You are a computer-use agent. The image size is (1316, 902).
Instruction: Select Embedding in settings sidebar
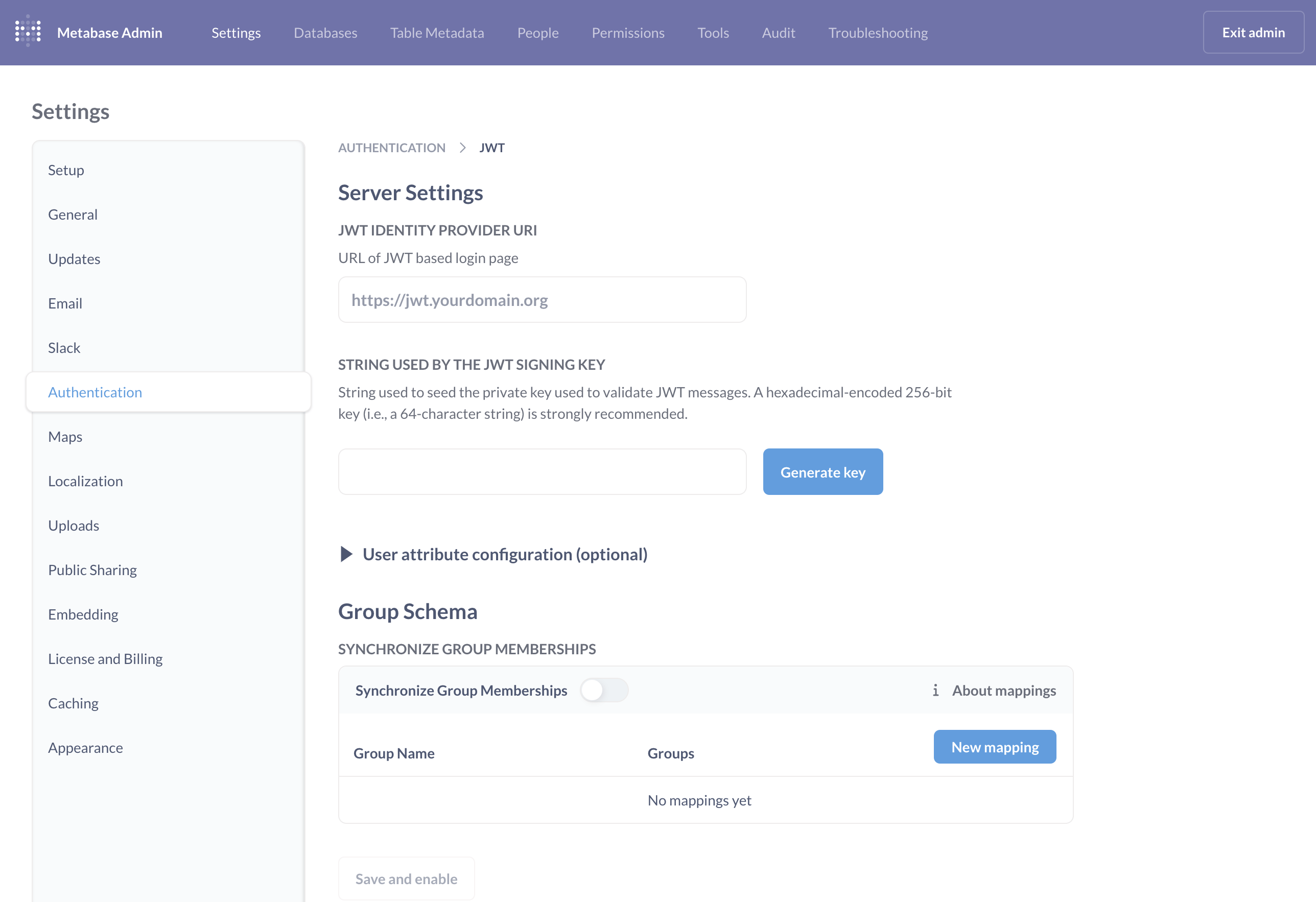(168, 614)
